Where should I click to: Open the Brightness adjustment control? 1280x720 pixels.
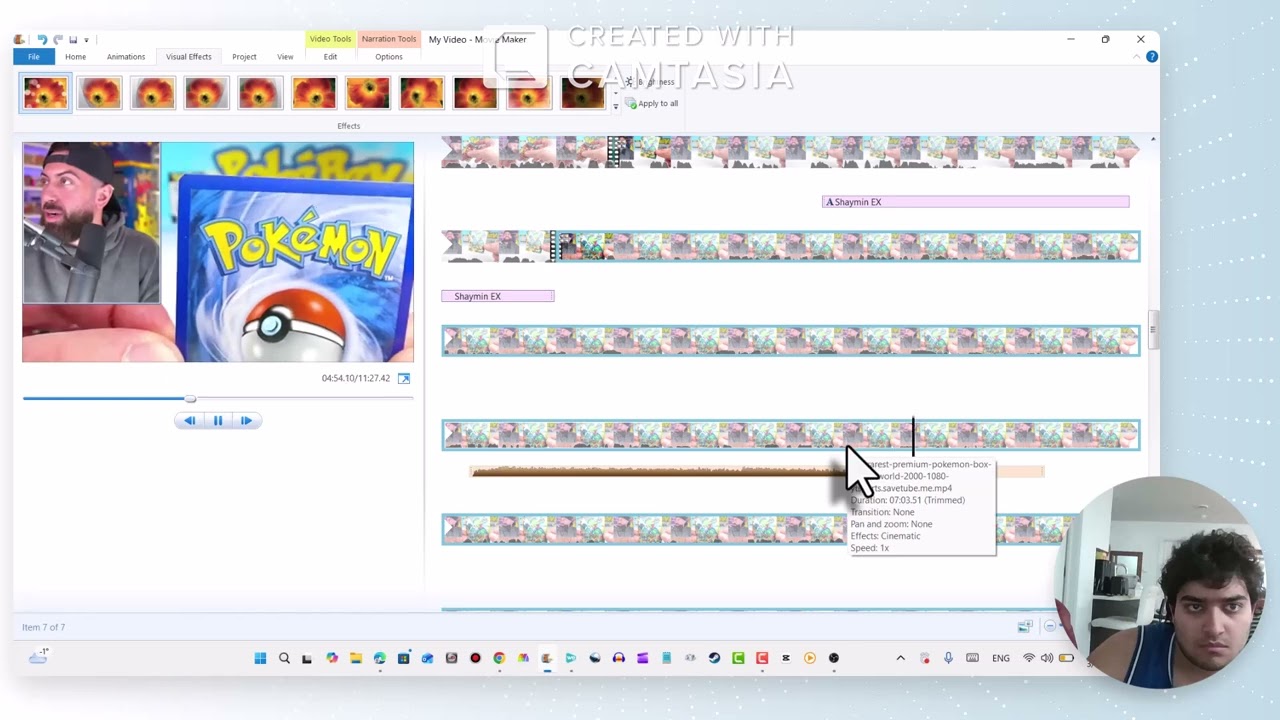[651, 82]
